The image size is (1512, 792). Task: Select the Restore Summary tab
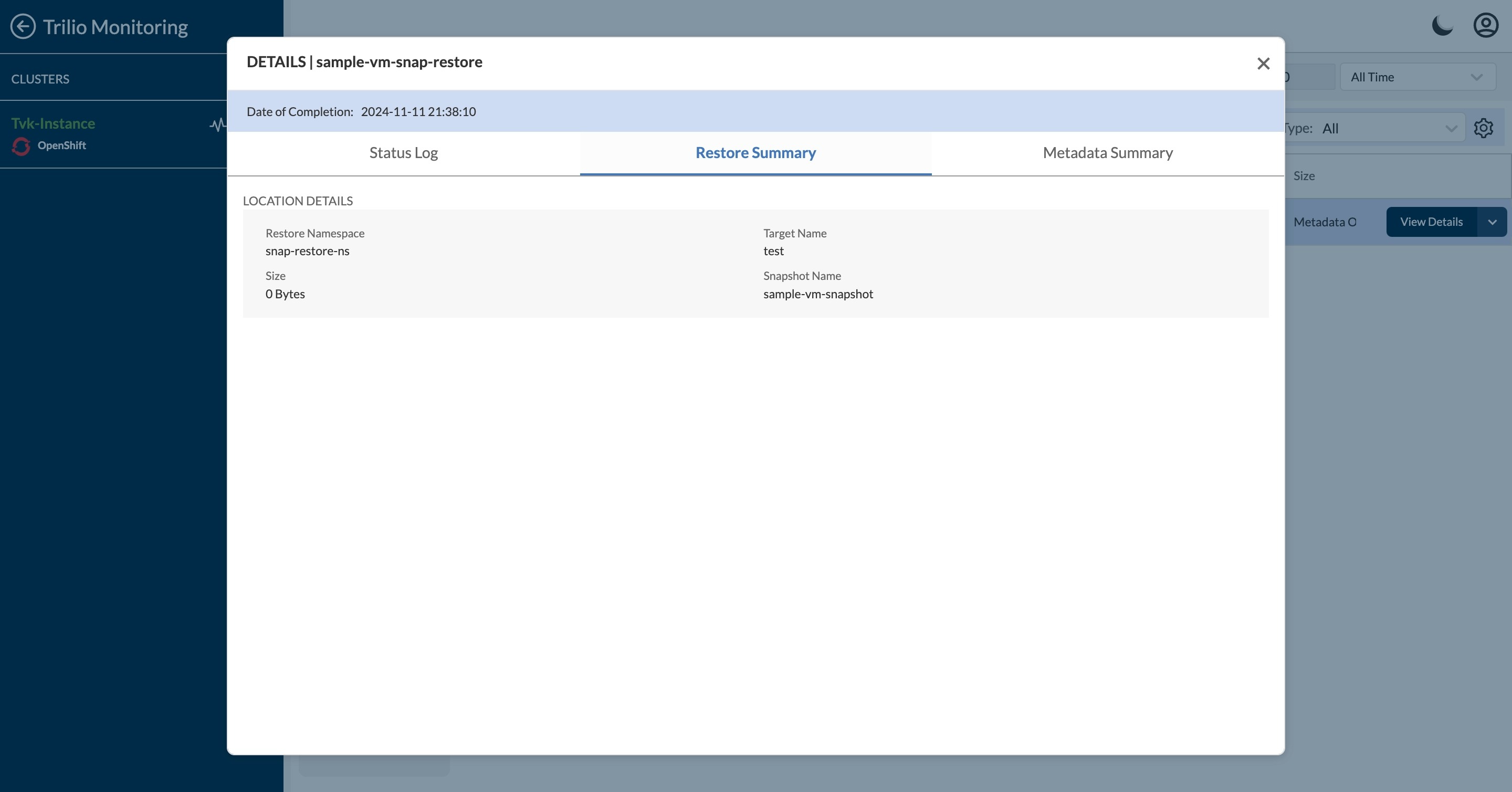(x=755, y=153)
